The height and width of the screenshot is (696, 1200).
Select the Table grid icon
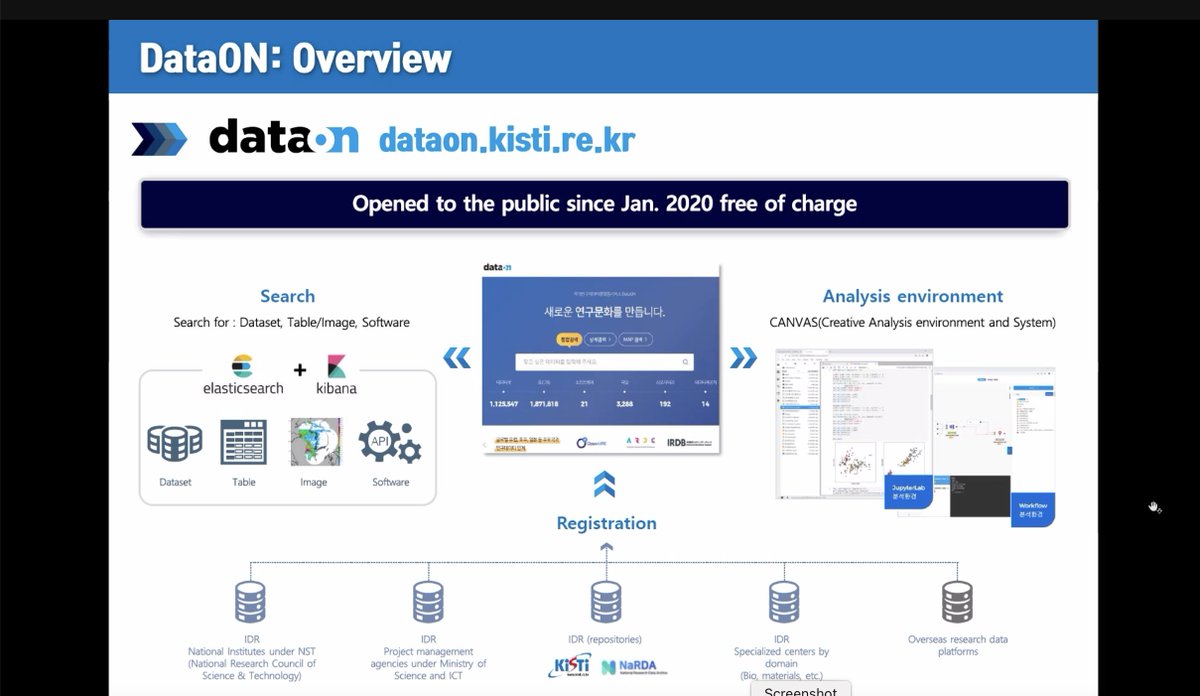[244, 442]
